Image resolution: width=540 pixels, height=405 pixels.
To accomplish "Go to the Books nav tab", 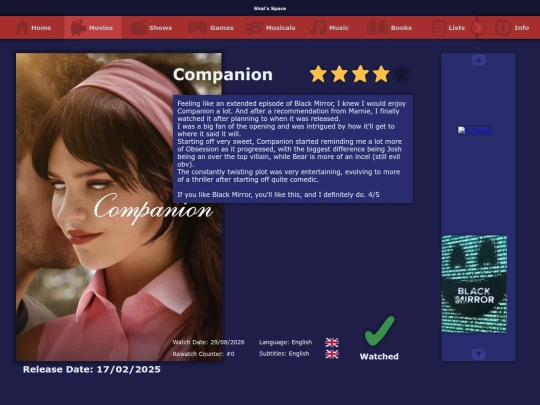I will coord(389,28).
